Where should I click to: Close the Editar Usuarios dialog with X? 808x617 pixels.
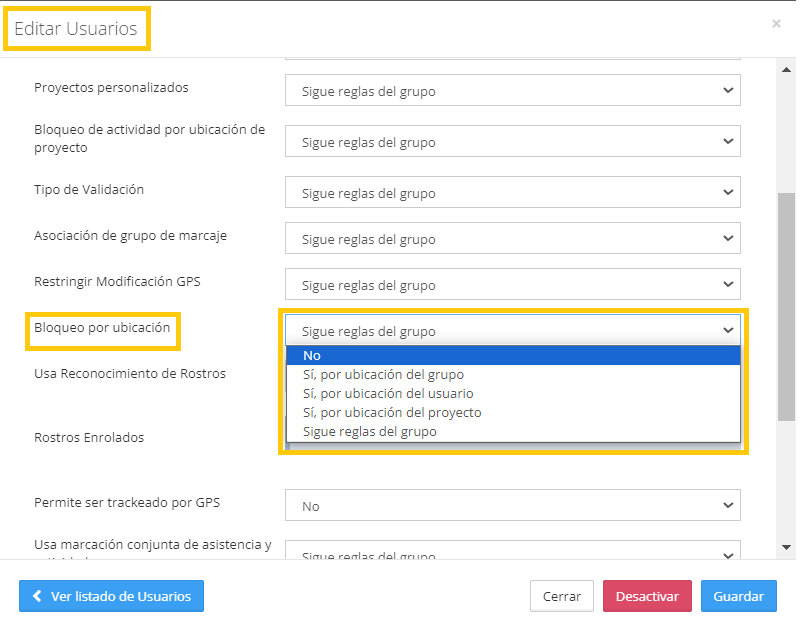pos(776,23)
